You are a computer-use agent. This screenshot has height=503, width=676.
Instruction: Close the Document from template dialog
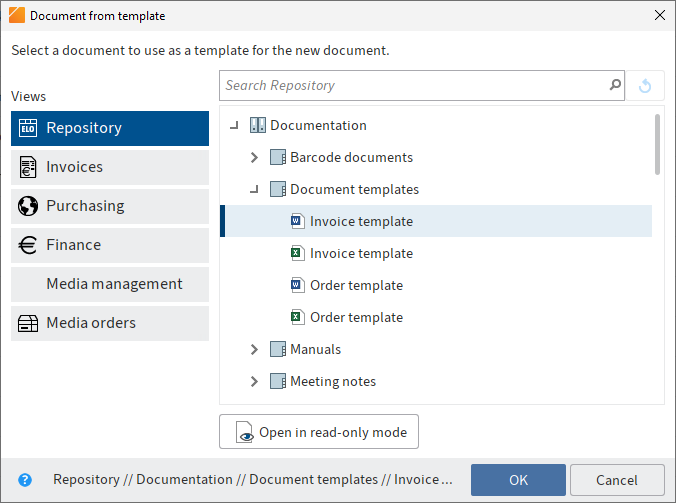660,15
